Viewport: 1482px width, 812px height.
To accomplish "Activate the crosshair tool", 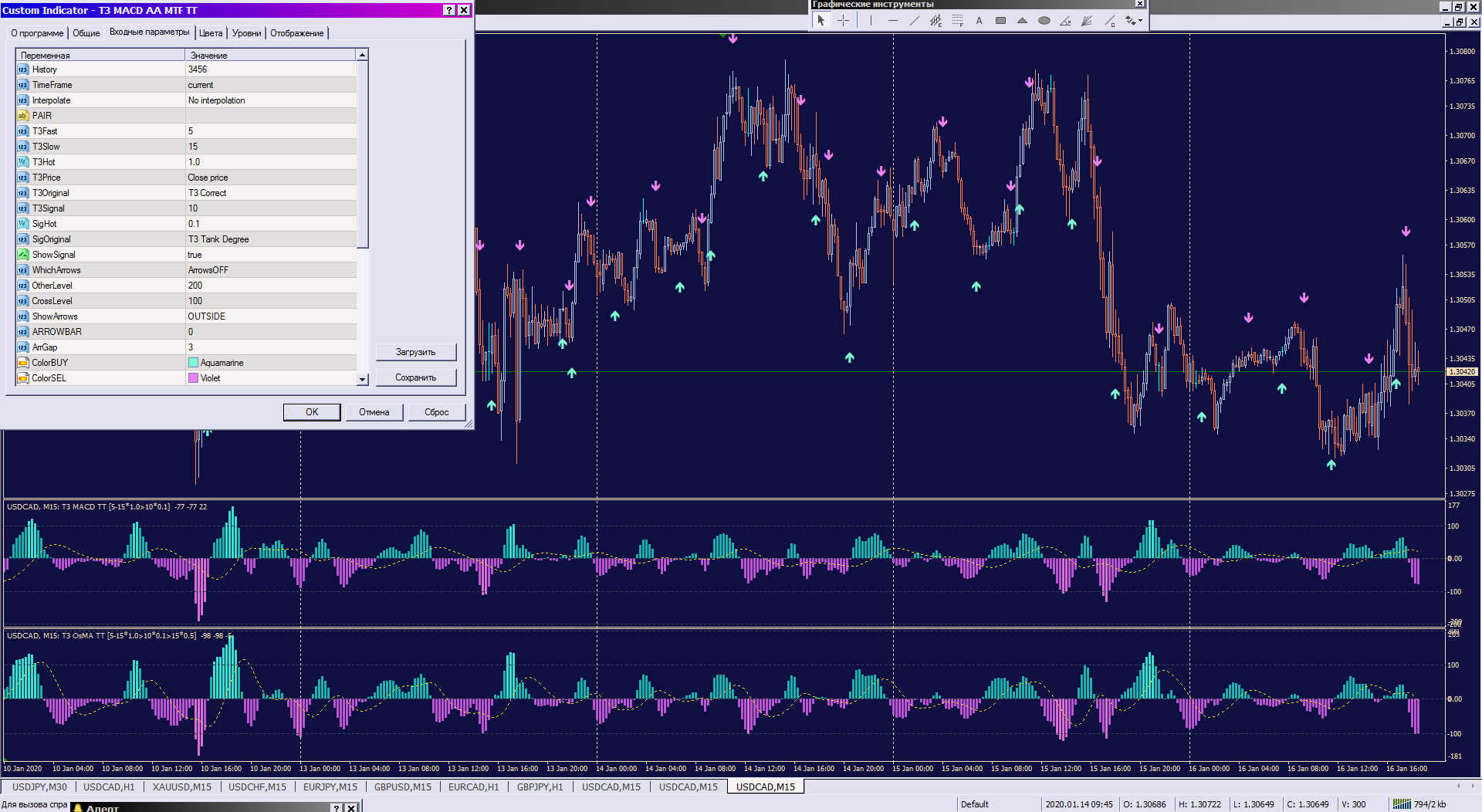I will pyautogui.click(x=844, y=21).
